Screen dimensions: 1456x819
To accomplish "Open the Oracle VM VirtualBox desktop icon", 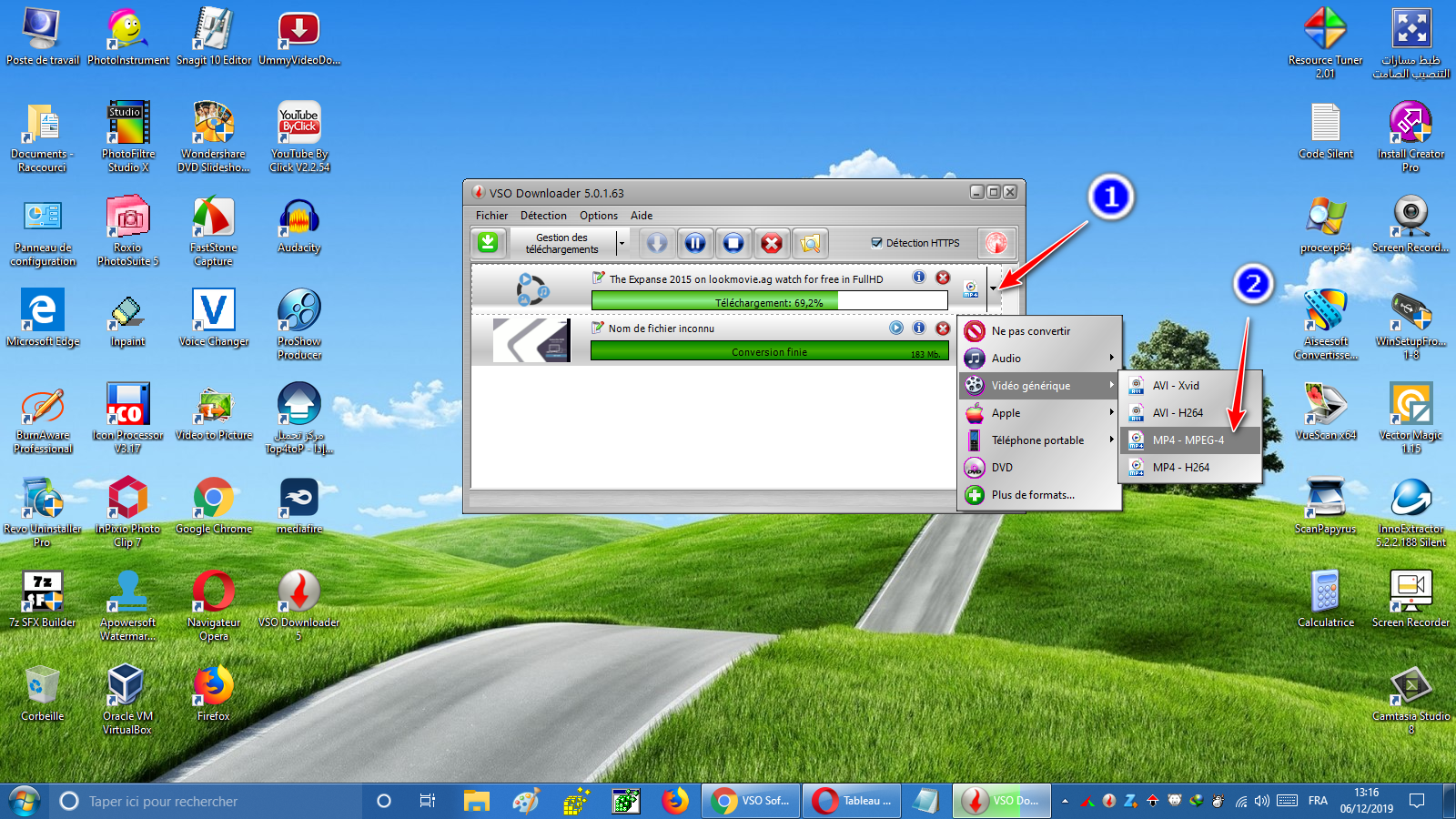I will click(x=127, y=699).
